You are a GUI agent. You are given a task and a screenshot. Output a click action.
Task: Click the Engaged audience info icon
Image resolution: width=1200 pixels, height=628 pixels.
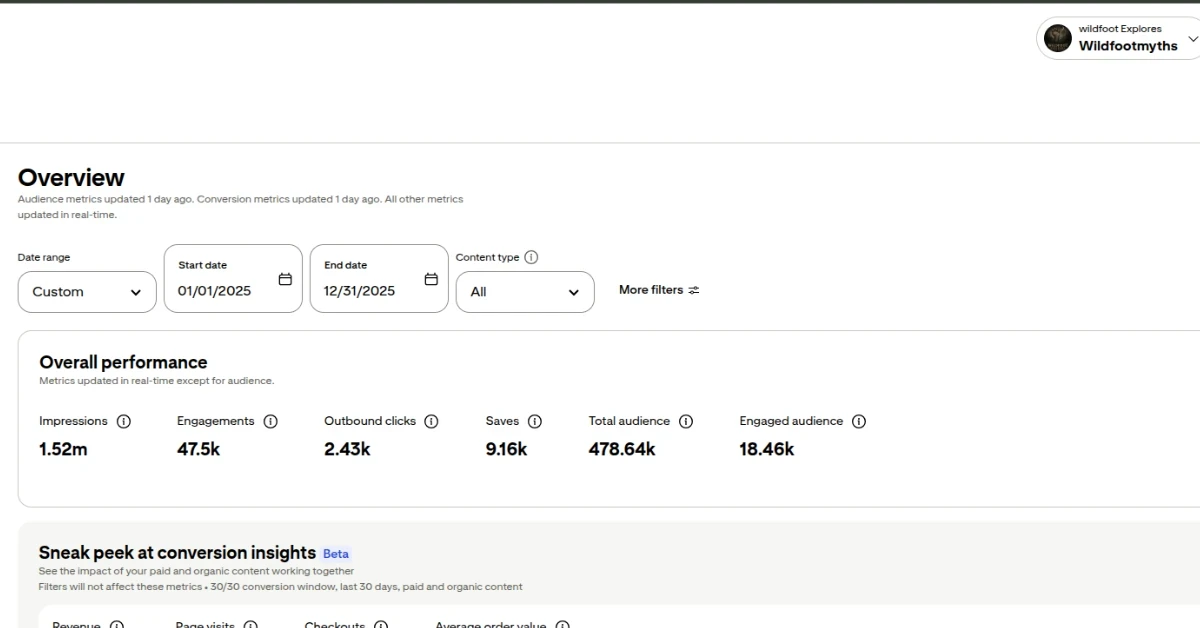pyautogui.click(x=859, y=421)
